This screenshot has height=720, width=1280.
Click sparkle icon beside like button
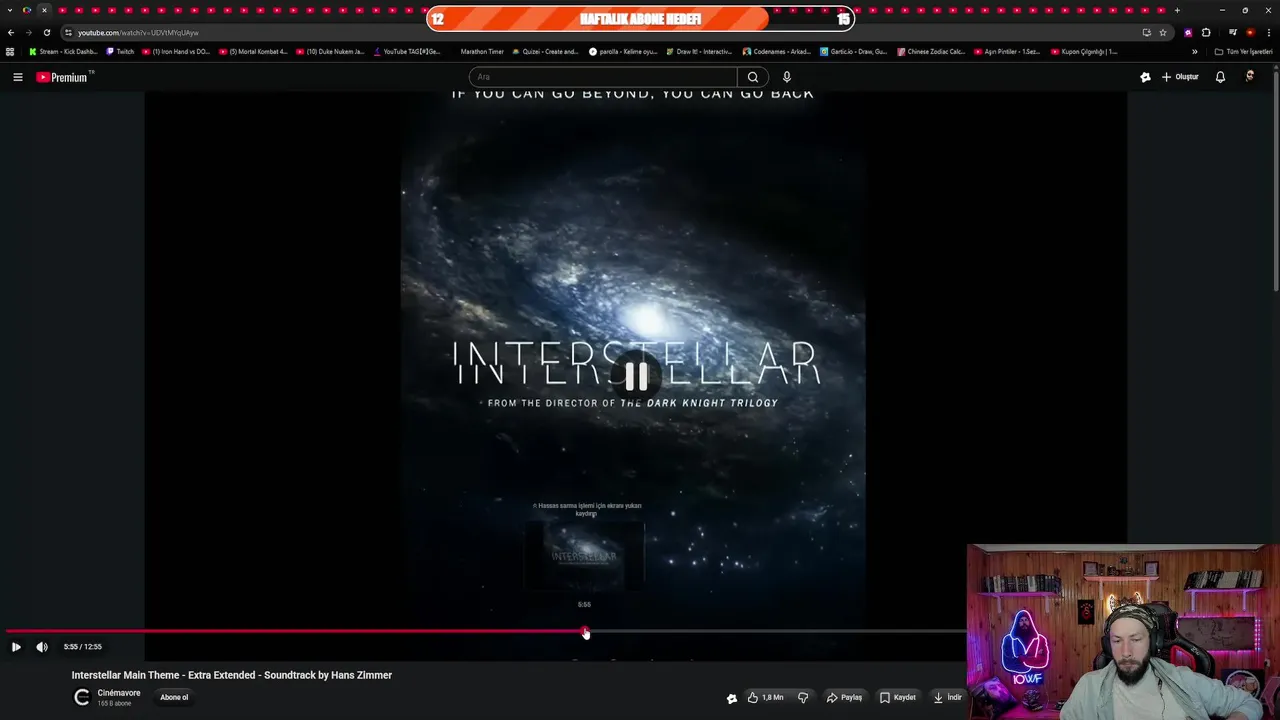pos(732,698)
